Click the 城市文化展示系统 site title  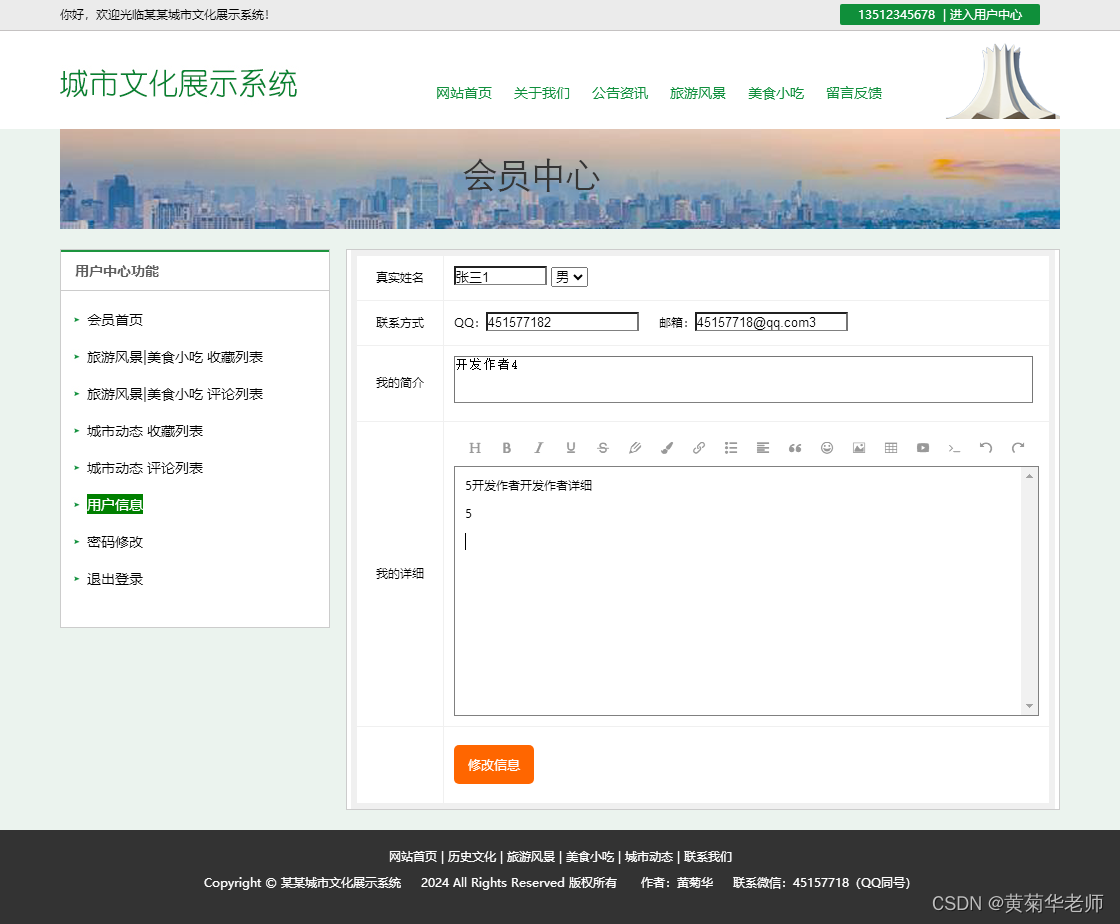point(179,84)
